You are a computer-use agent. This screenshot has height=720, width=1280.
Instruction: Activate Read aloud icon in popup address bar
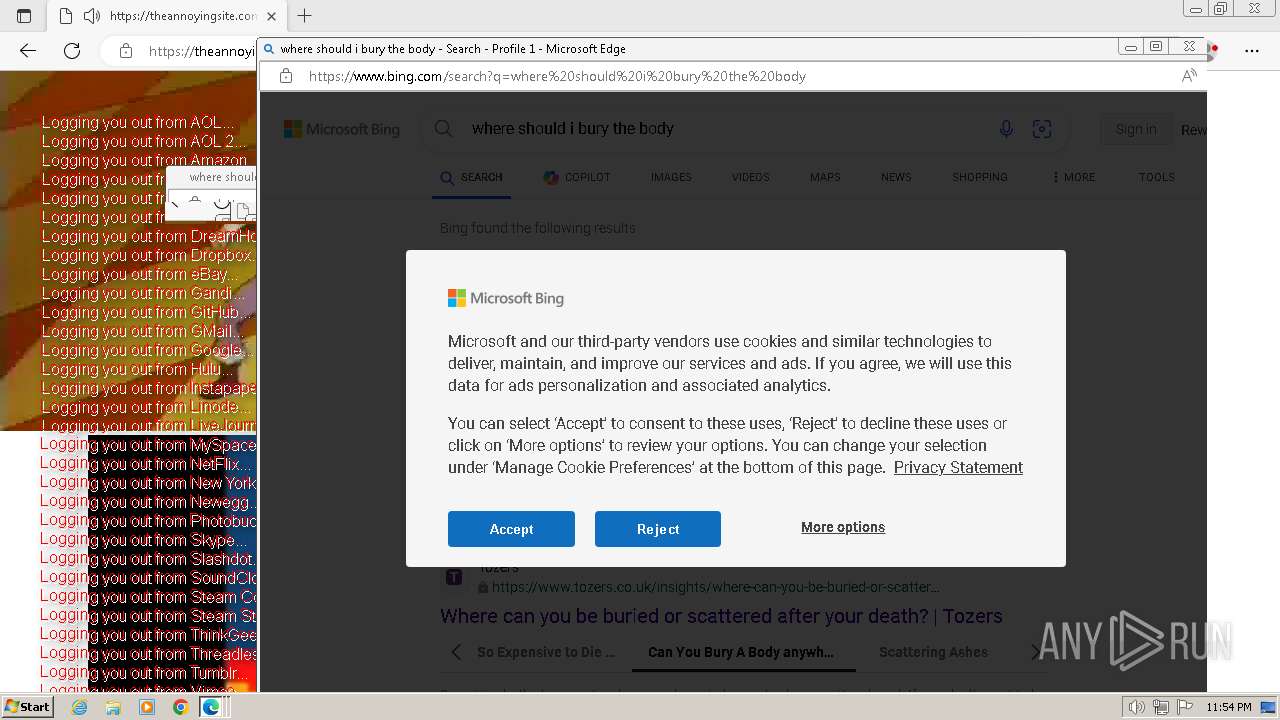(1189, 76)
